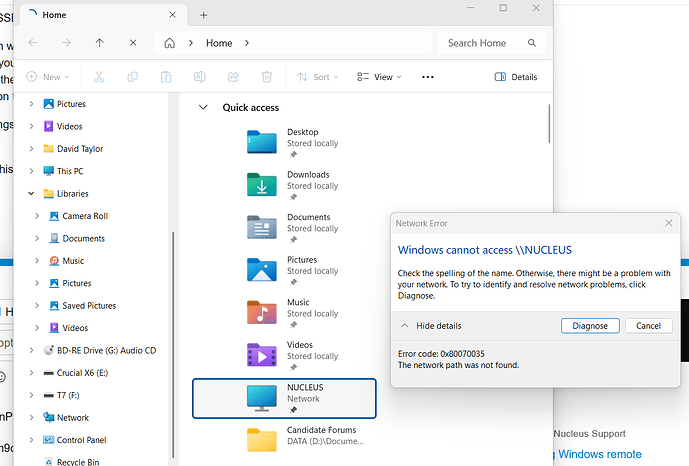Click the Delete trash icon in toolbar

pyautogui.click(x=267, y=77)
